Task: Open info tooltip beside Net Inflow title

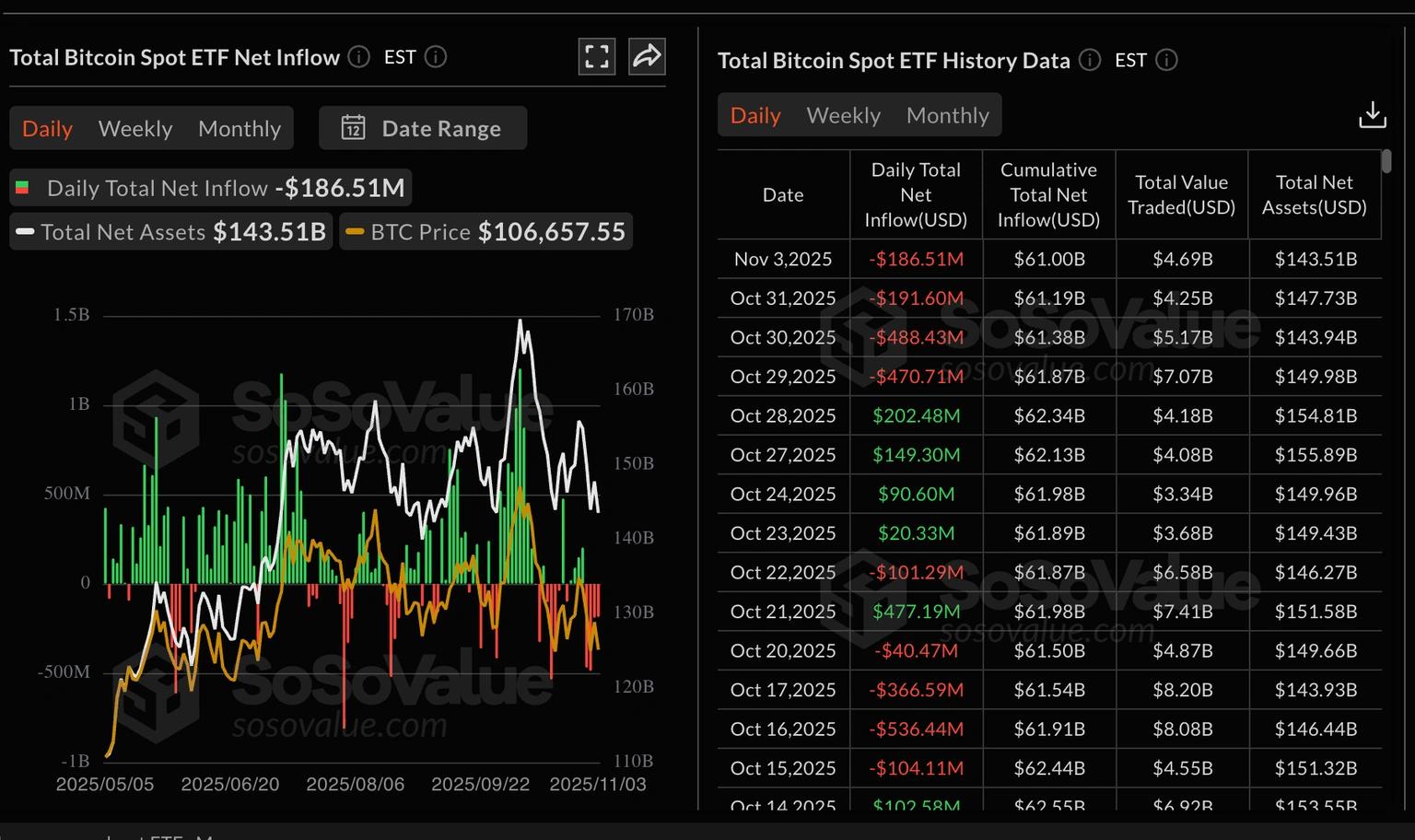Action: (358, 57)
